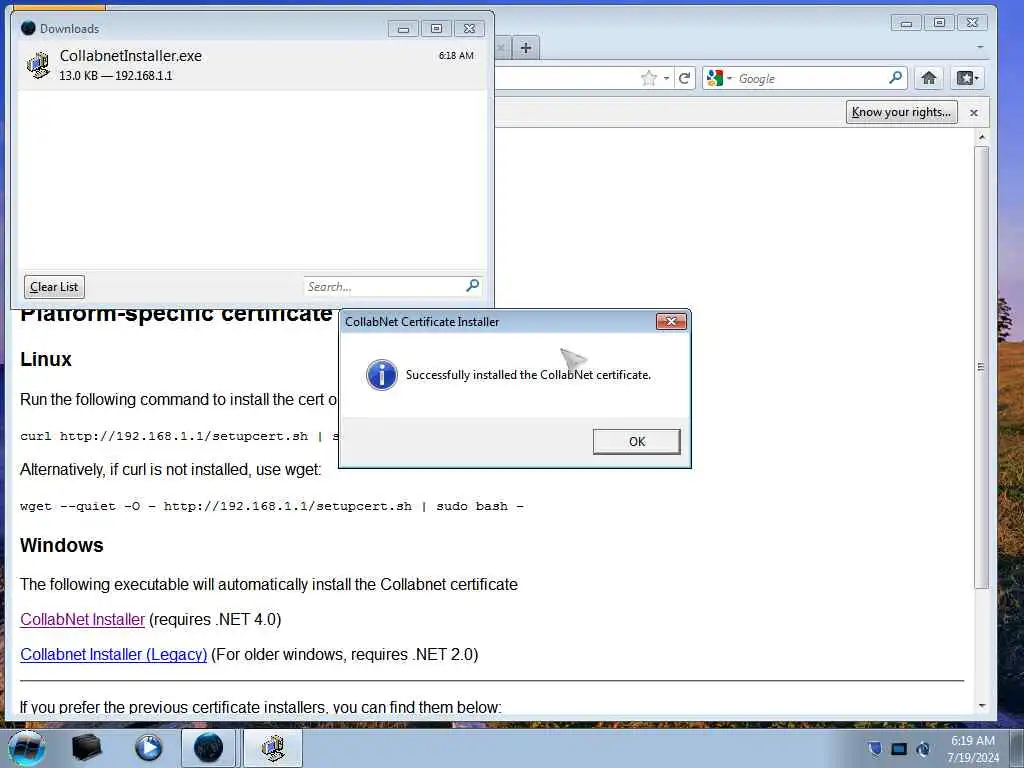Viewport: 1024px width, 768px height.
Task: Minimize the browser window
Action: [906, 23]
